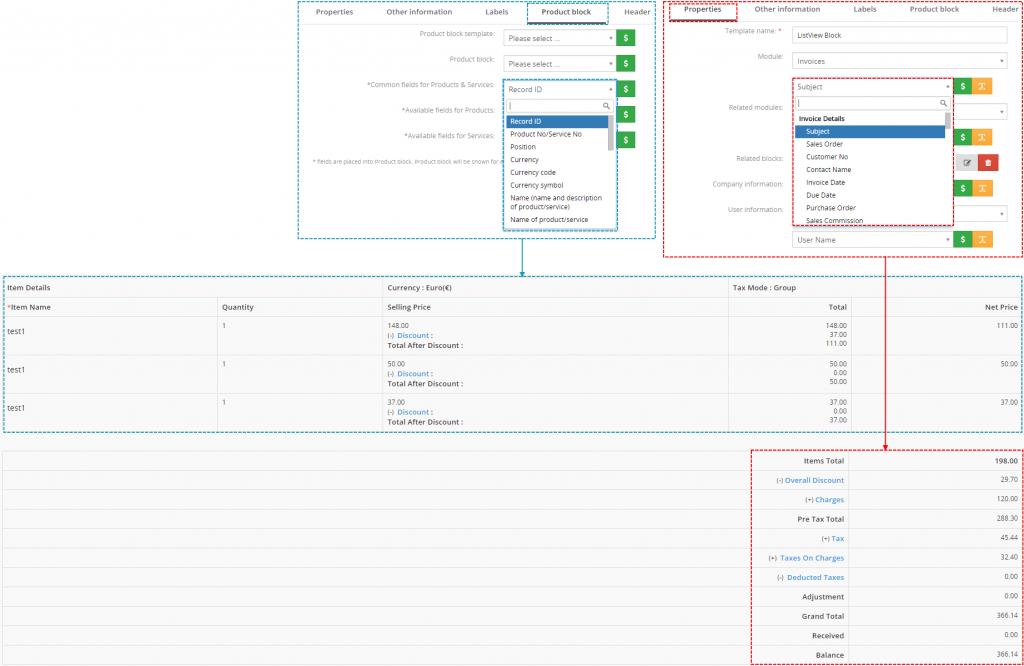Image resolution: width=1024 pixels, height=666 pixels.
Task: Open the Properties tab in right panel
Action: click(702, 10)
